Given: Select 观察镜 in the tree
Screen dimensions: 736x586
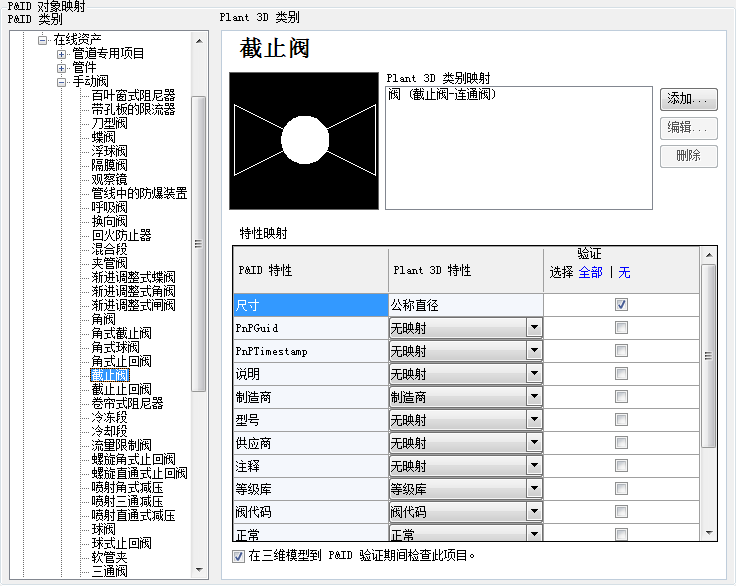Looking at the screenshot, I should (109, 179).
